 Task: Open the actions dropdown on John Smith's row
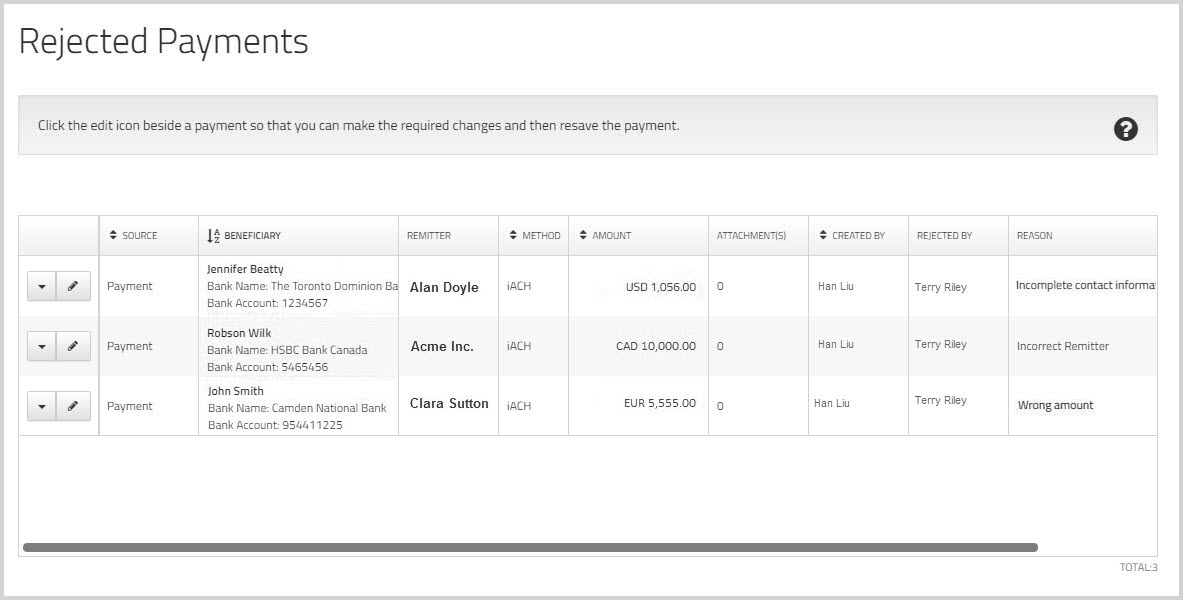click(42, 406)
